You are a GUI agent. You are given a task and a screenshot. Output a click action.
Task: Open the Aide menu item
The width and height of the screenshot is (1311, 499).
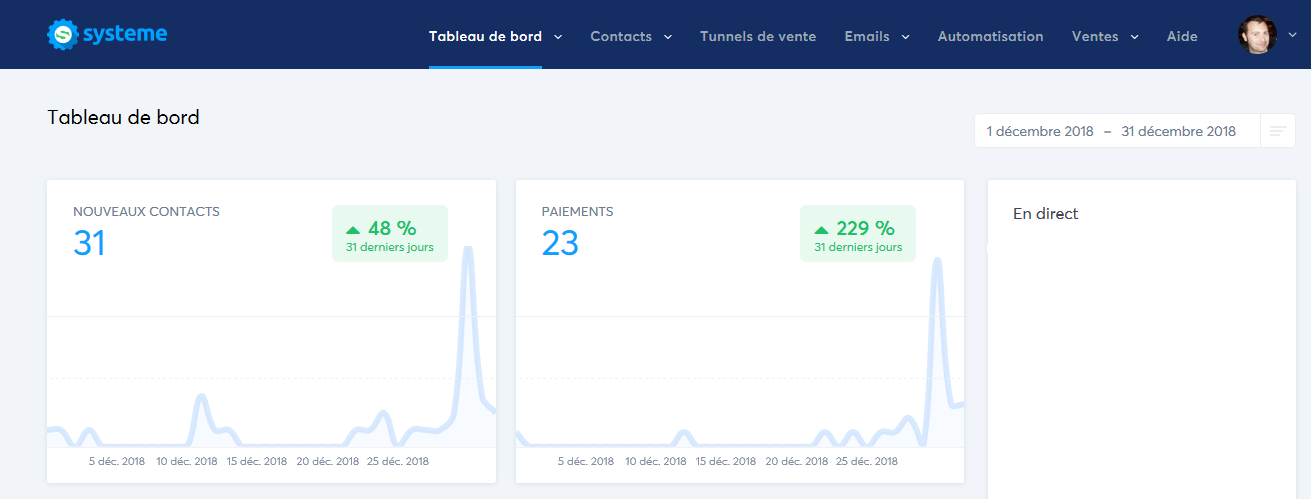click(x=1182, y=37)
